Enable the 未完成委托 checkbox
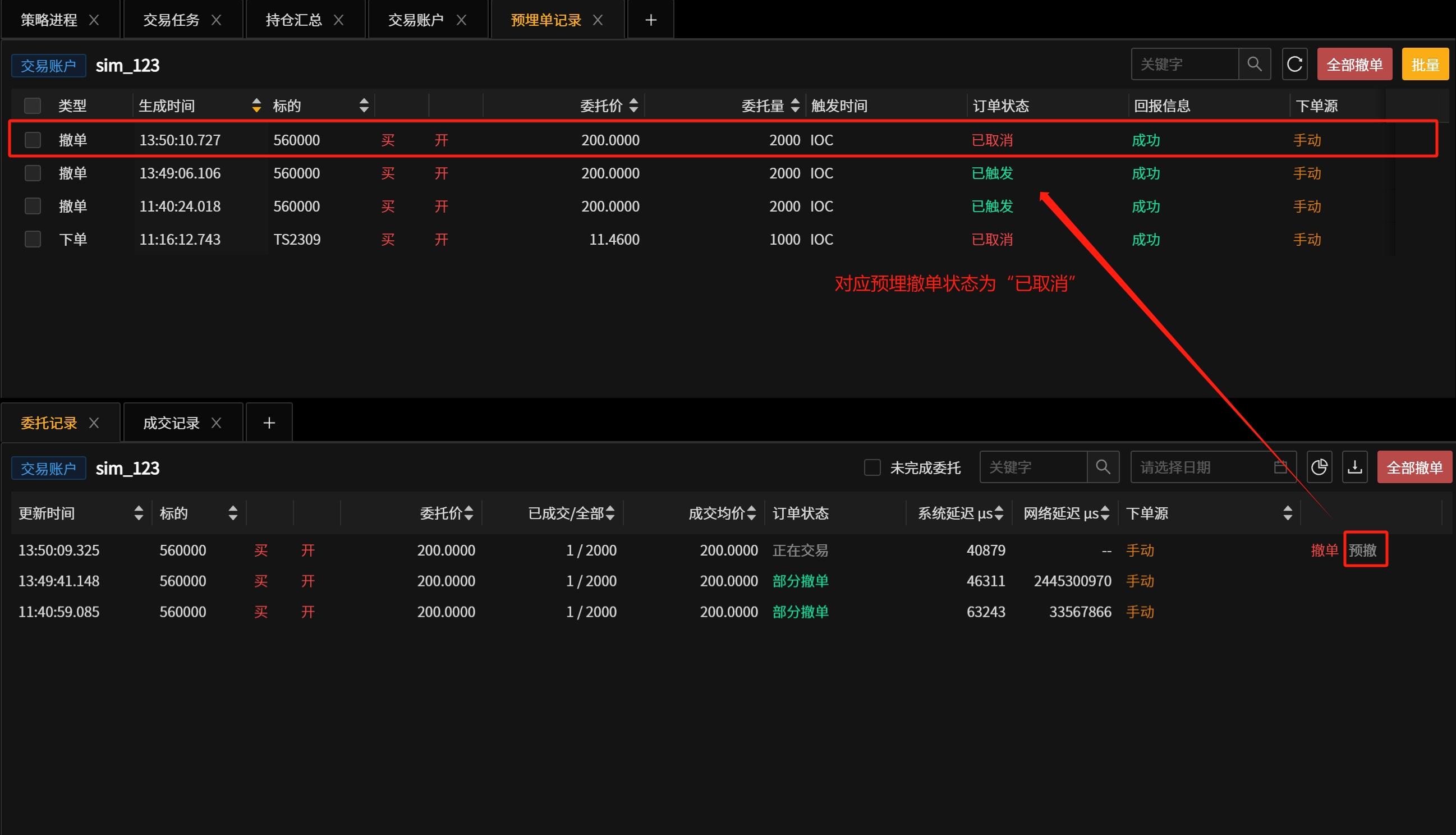Viewport: 1456px width, 835px height. pos(872,467)
